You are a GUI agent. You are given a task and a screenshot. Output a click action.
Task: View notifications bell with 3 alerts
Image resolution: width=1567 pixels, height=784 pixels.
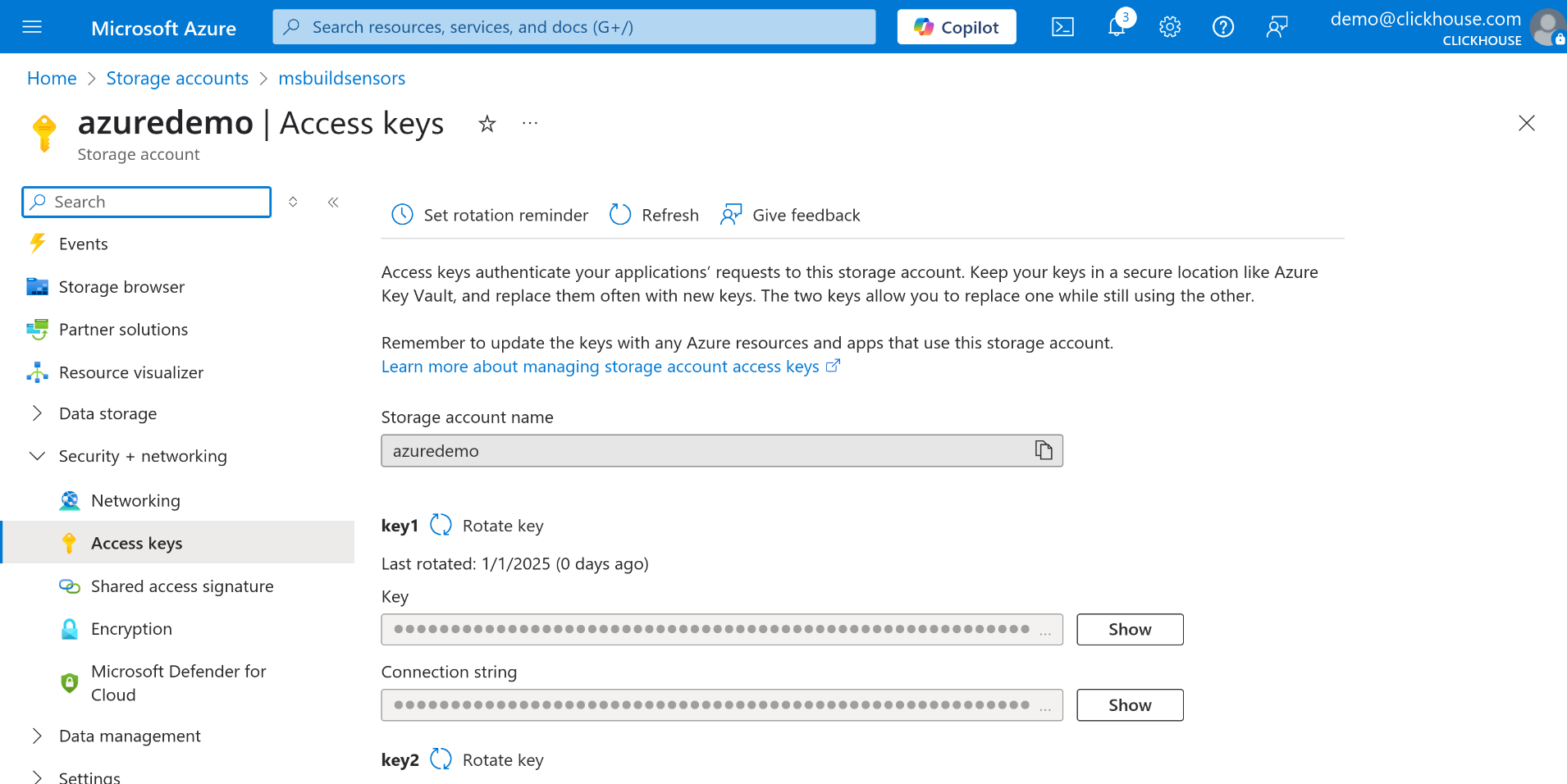1116,26
